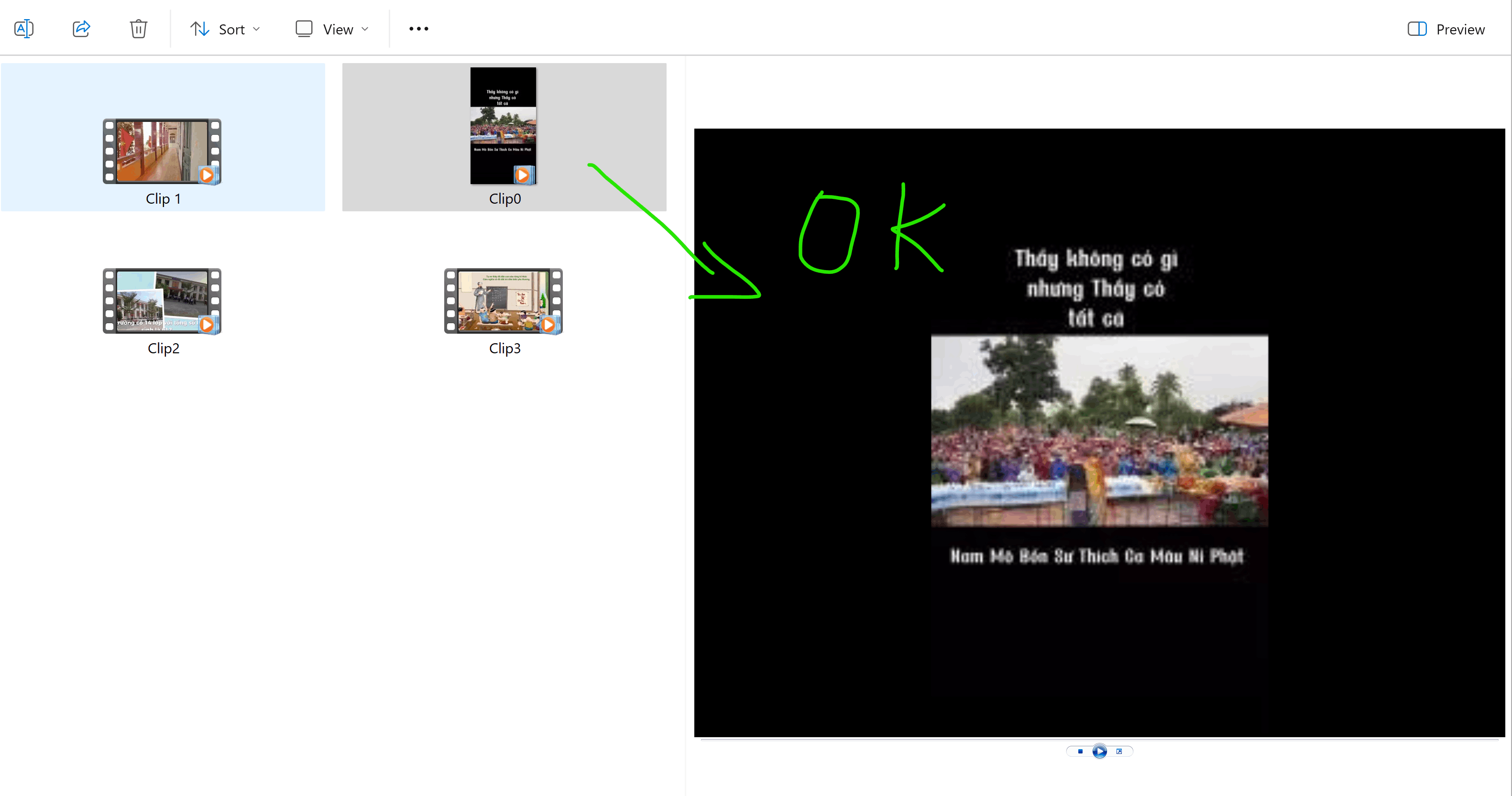Click the Clip3 file name label
The image size is (1512, 796).
pos(505,349)
